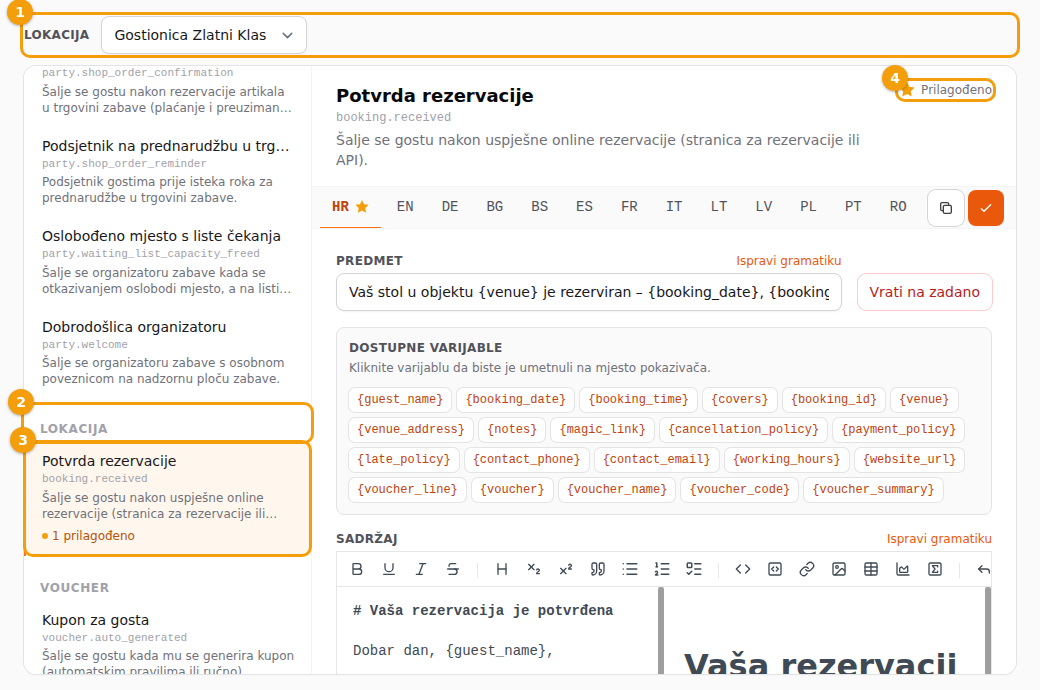Insert a code block
This screenshot has width=1040, height=690.
(775, 569)
